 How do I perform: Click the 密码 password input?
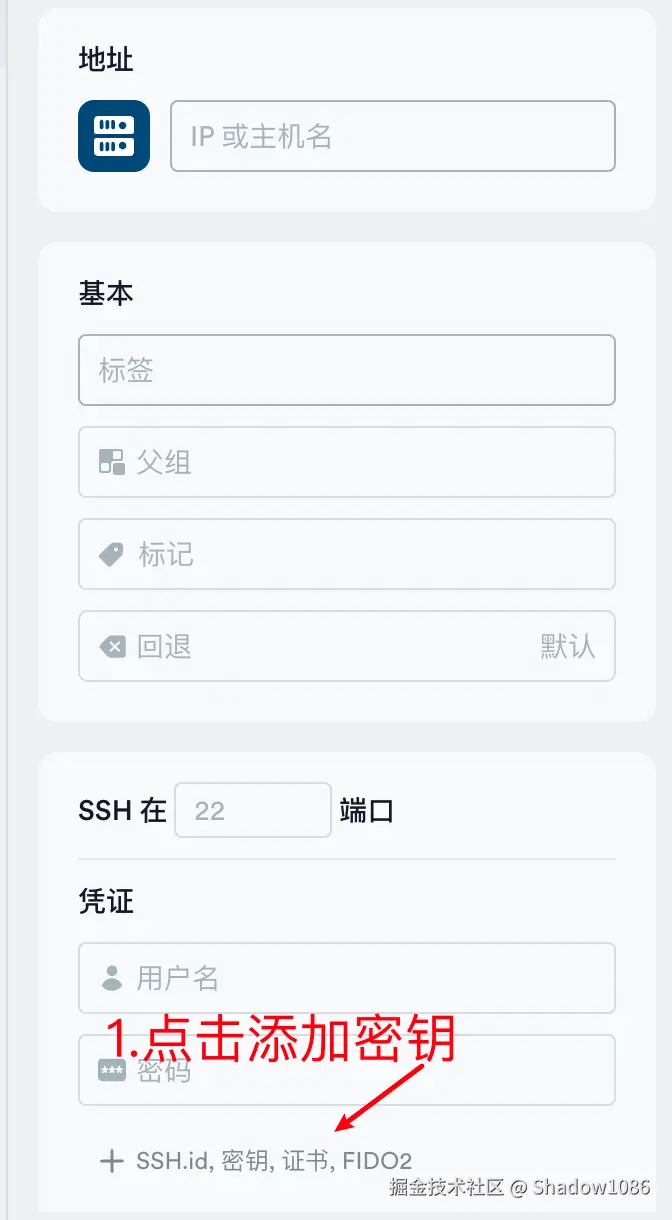[346, 1070]
